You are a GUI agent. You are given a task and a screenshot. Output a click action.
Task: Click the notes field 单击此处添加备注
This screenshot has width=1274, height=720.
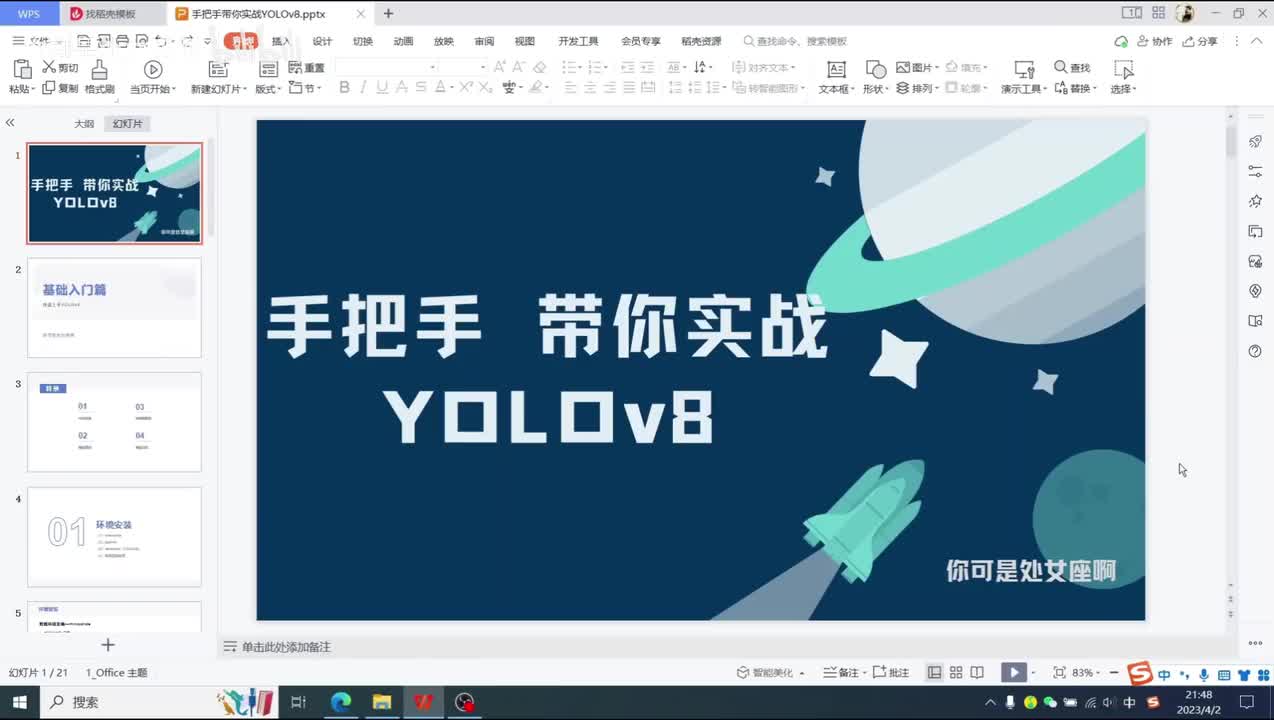pyautogui.click(x=286, y=647)
